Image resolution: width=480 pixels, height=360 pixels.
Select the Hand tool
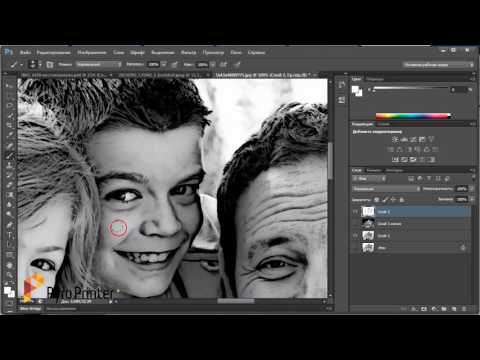click(9, 265)
